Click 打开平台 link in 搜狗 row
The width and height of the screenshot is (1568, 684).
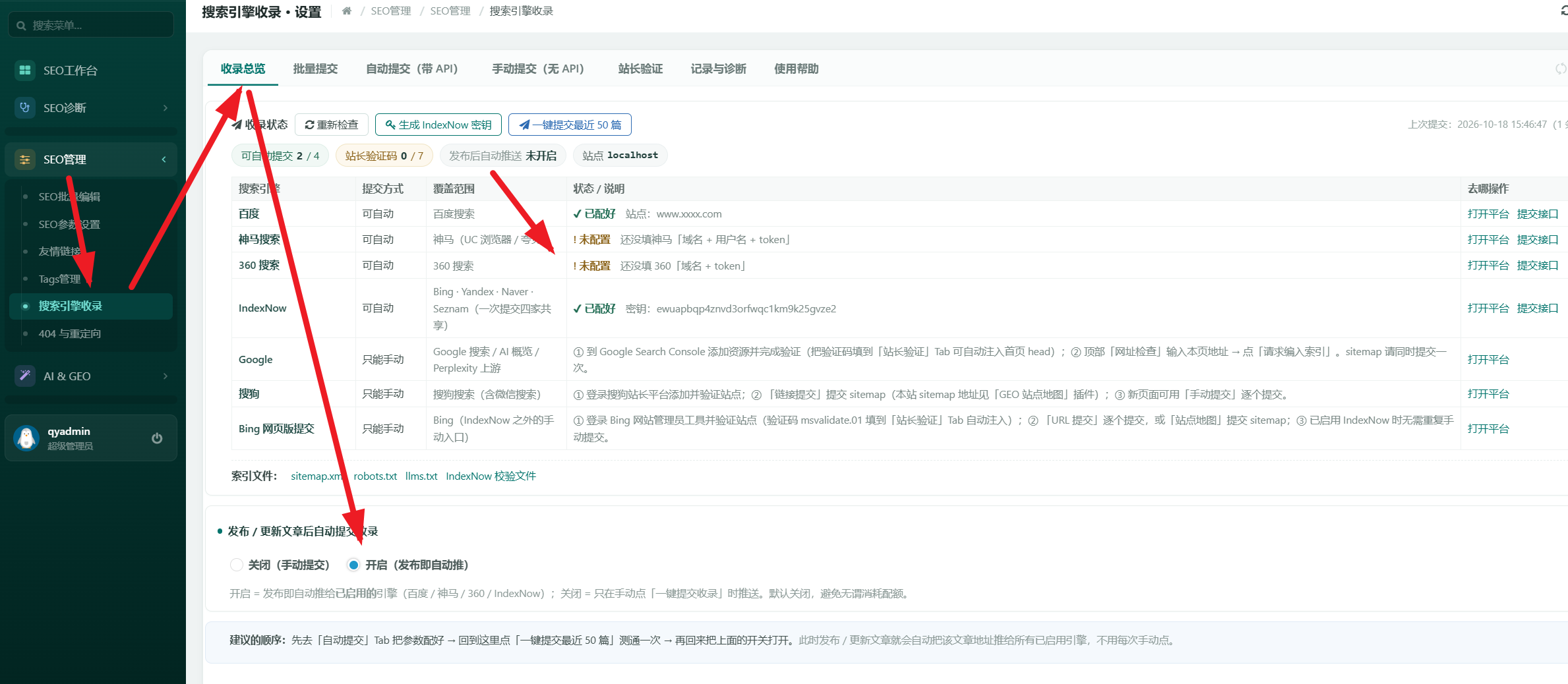coord(1488,393)
